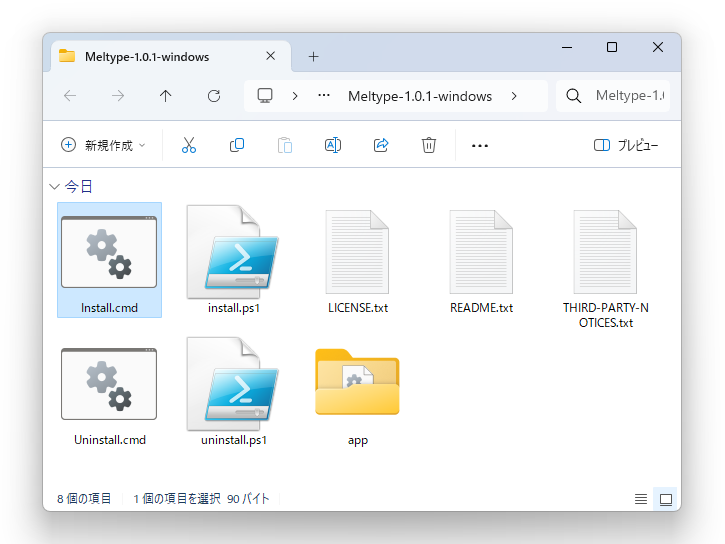The height and width of the screenshot is (544, 725).
Task: Select the THIRD-PARTY-NOTICES.txt file icon
Action: [x=605, y=252]
